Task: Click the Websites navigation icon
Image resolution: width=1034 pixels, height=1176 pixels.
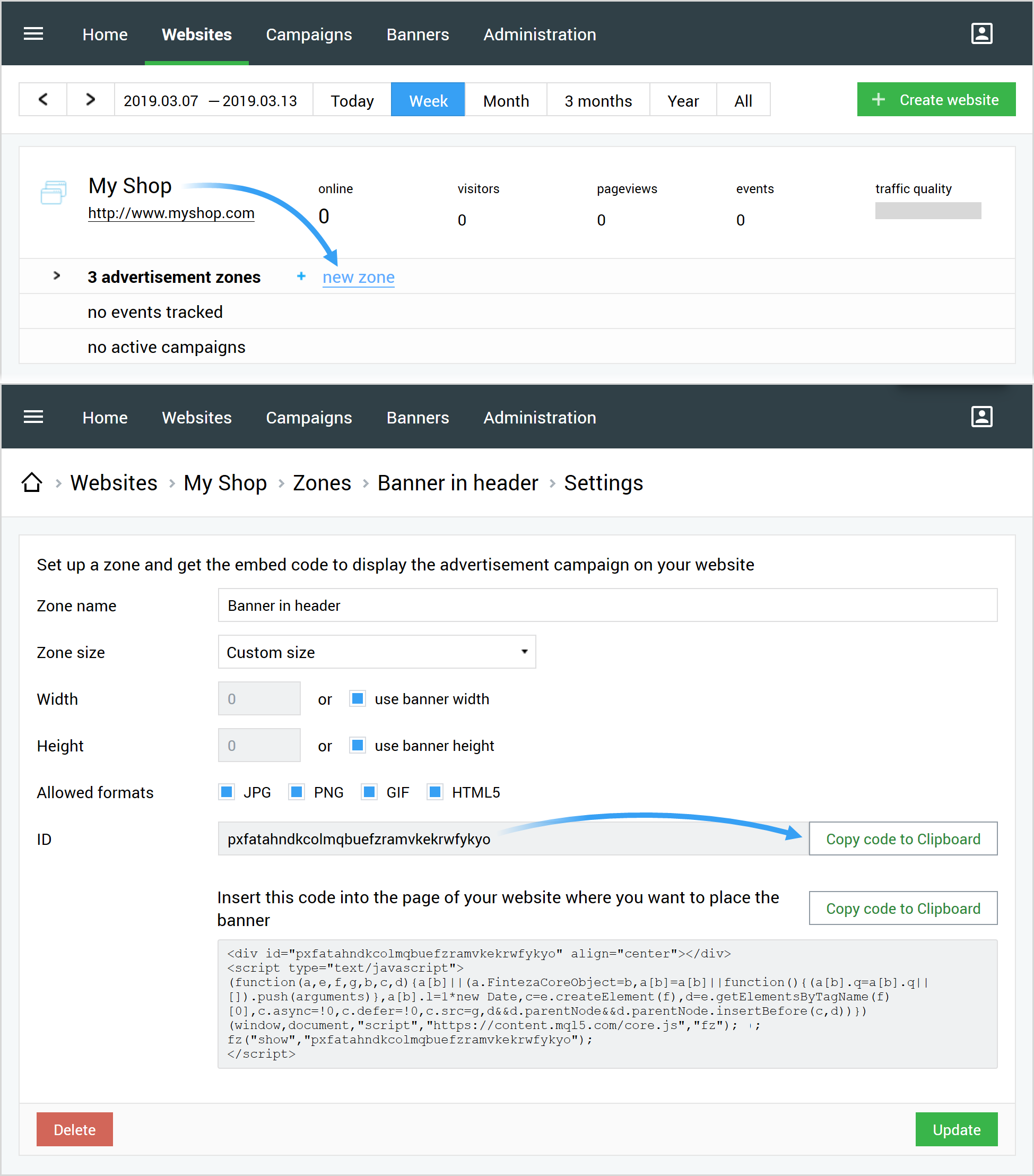Action: (x=196, y=34)
